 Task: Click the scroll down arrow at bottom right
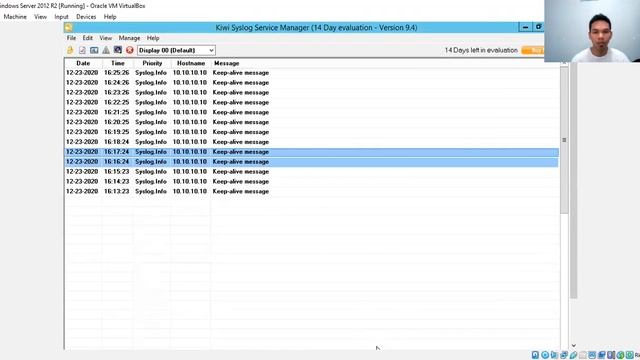pyautogui.click(x=573, y=345)
